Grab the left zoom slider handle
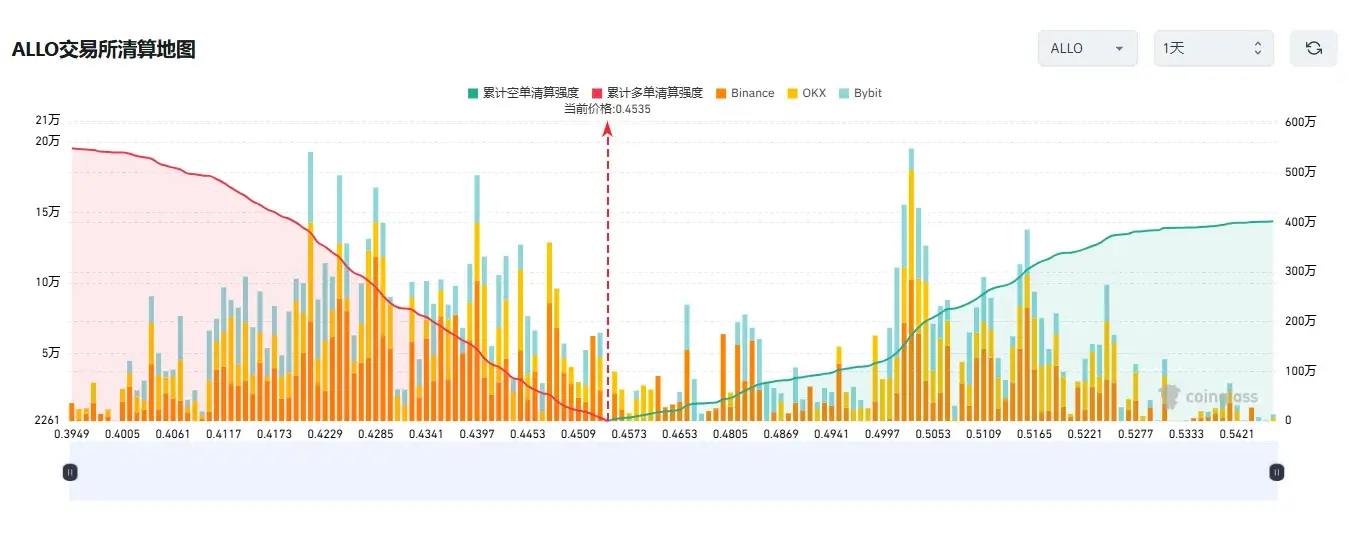This screenshot has width=1350, height=543. [x=70, y=471]
